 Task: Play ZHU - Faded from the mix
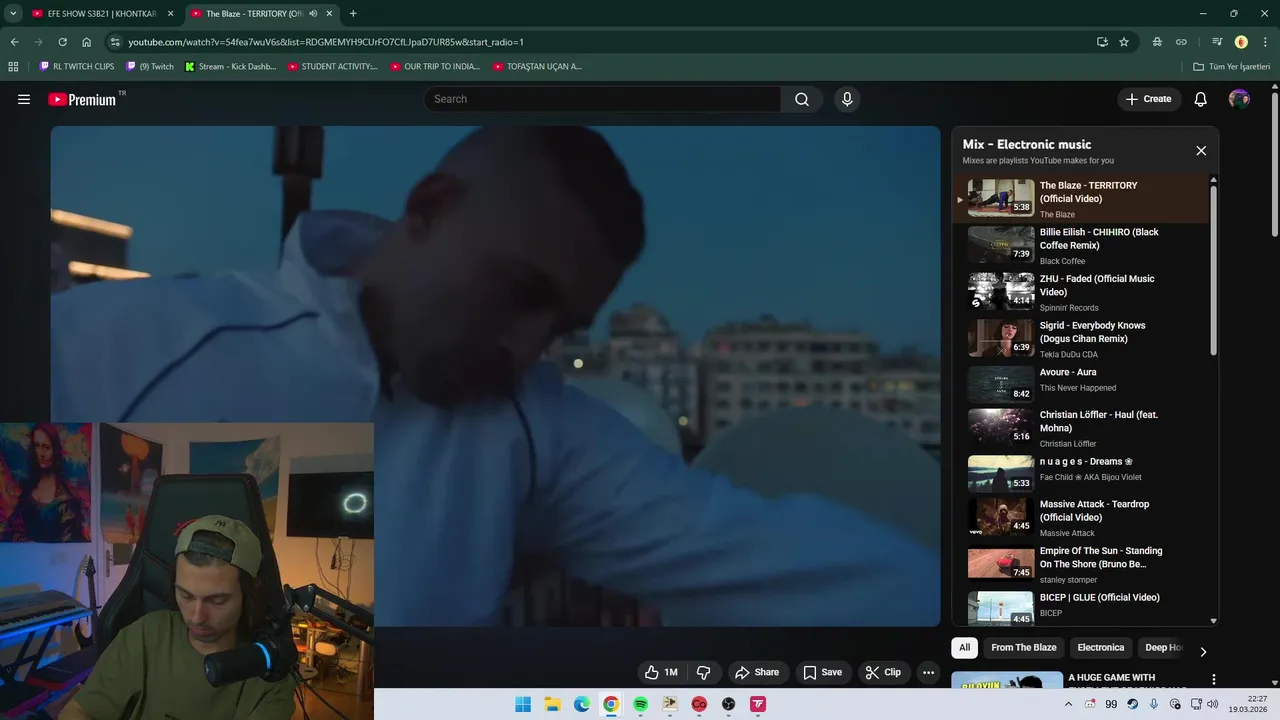coord(1081,292)
